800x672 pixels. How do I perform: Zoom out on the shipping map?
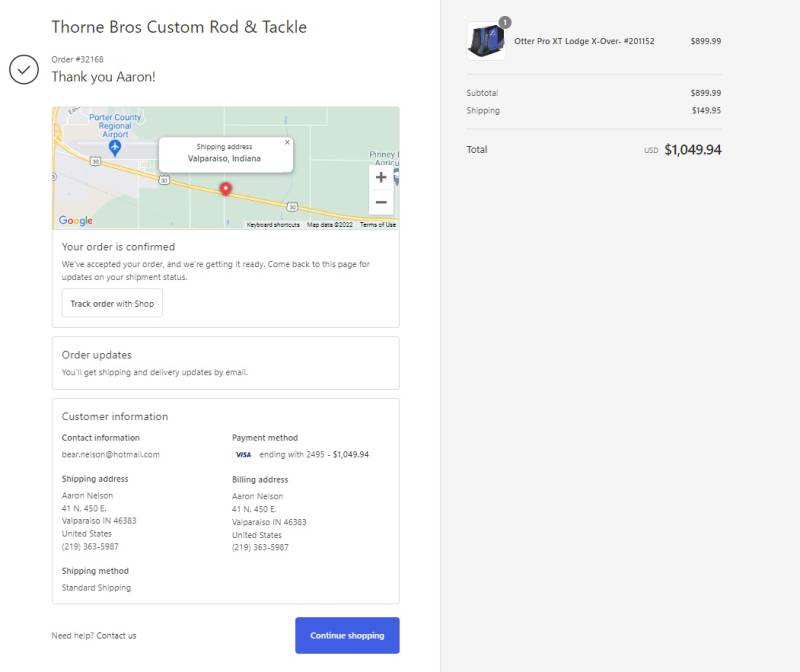tap(381, 202)
